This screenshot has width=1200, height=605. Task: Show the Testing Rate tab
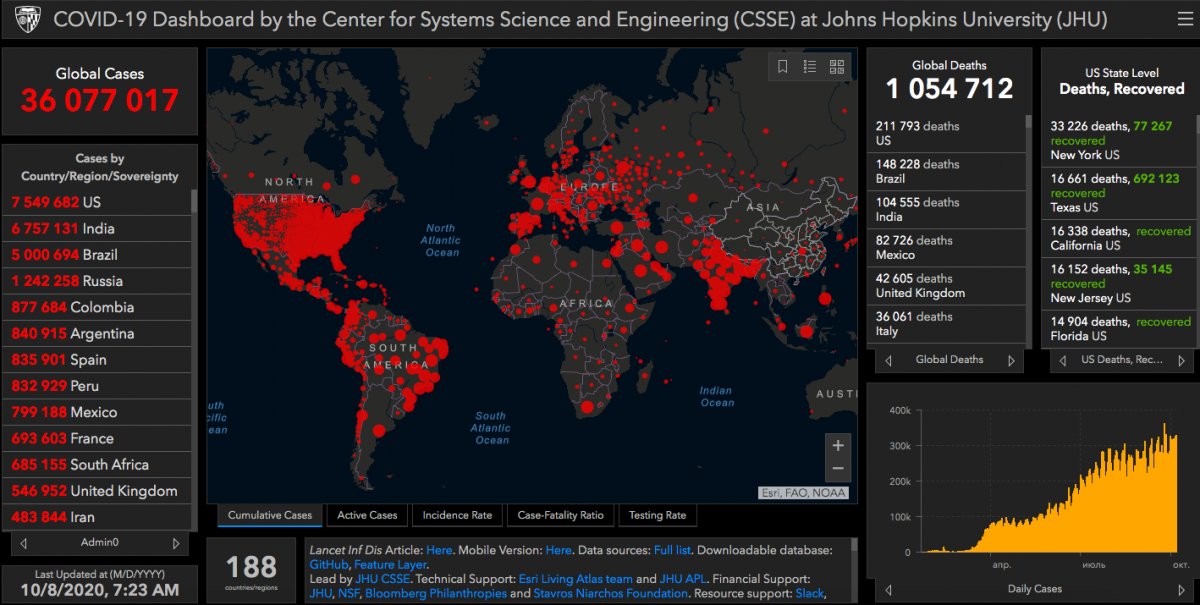pos(657,515)
